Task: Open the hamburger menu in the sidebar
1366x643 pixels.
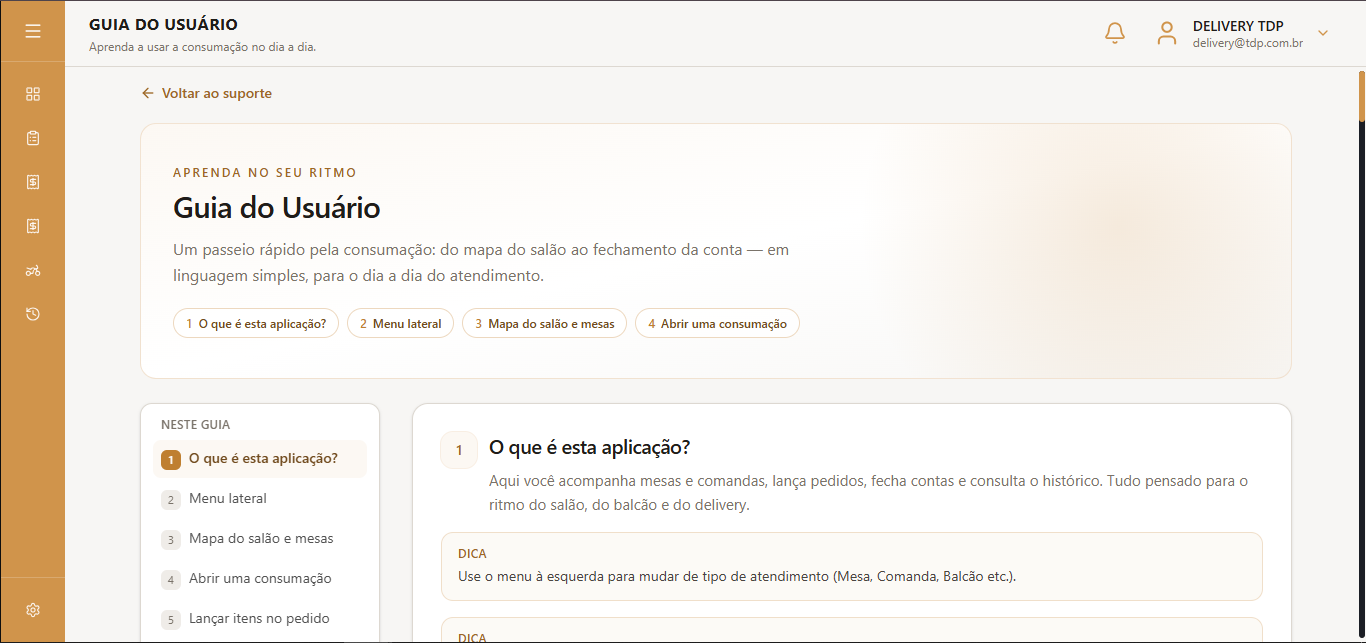Action: (33, 31)
